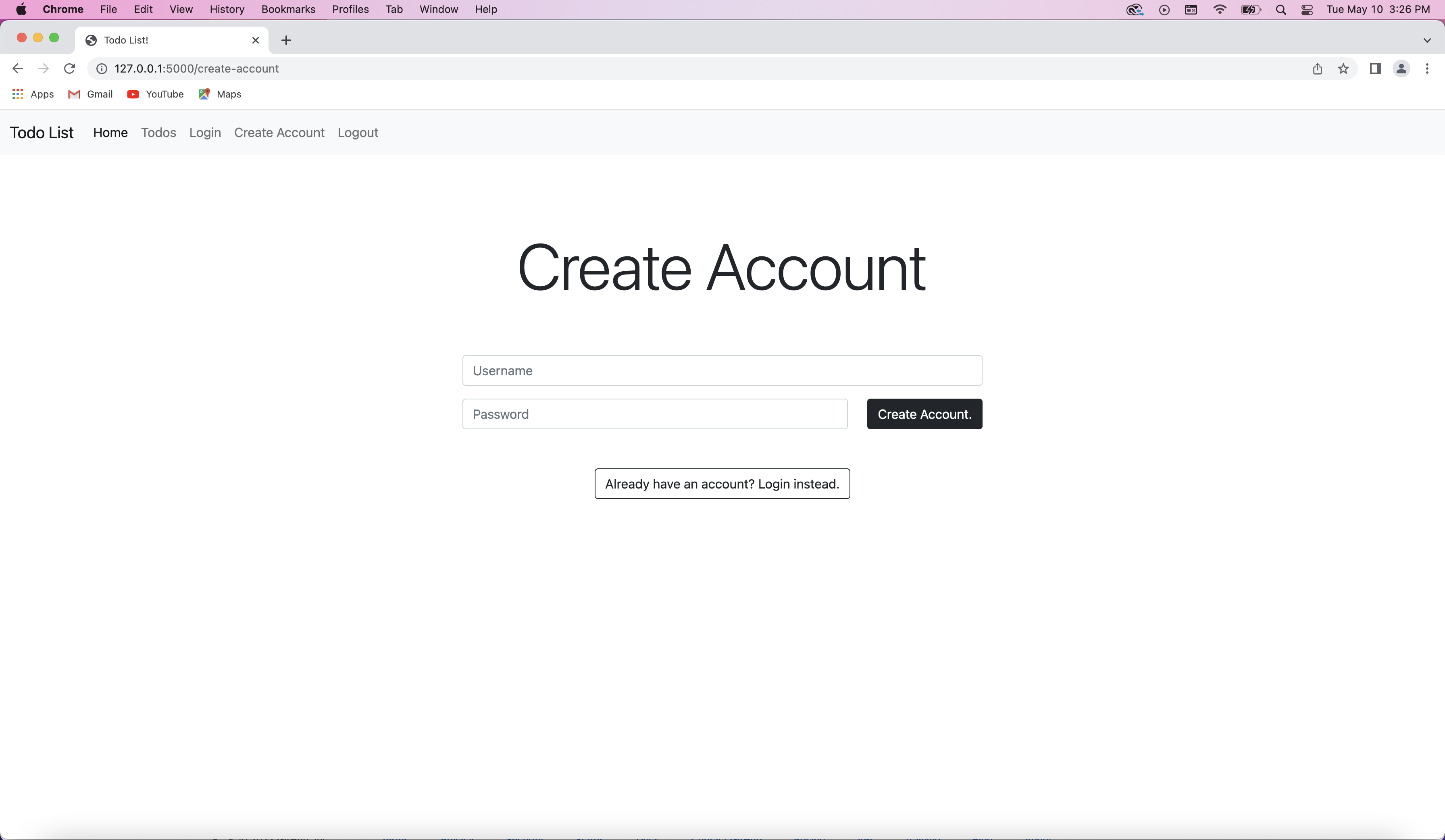Click inside the Username field
Screen dimensions: 1445x840
[722, 370]
